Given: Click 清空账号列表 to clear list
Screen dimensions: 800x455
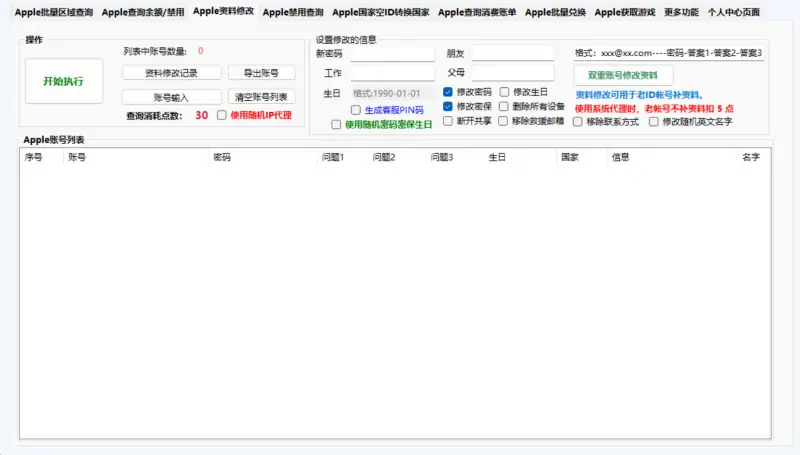Looking at the screenshot, I should 261,97.
